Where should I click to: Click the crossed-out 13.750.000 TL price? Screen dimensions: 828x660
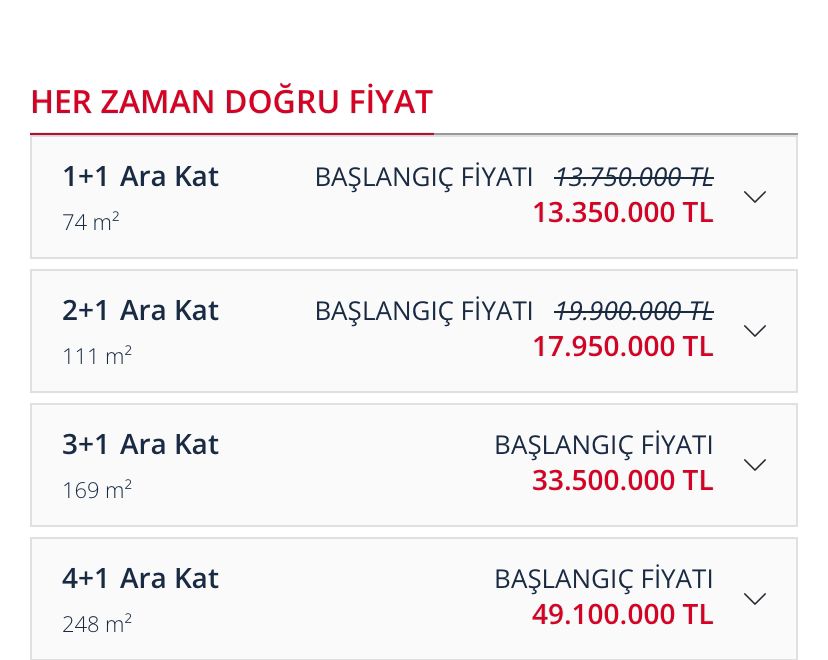[634, 178]
